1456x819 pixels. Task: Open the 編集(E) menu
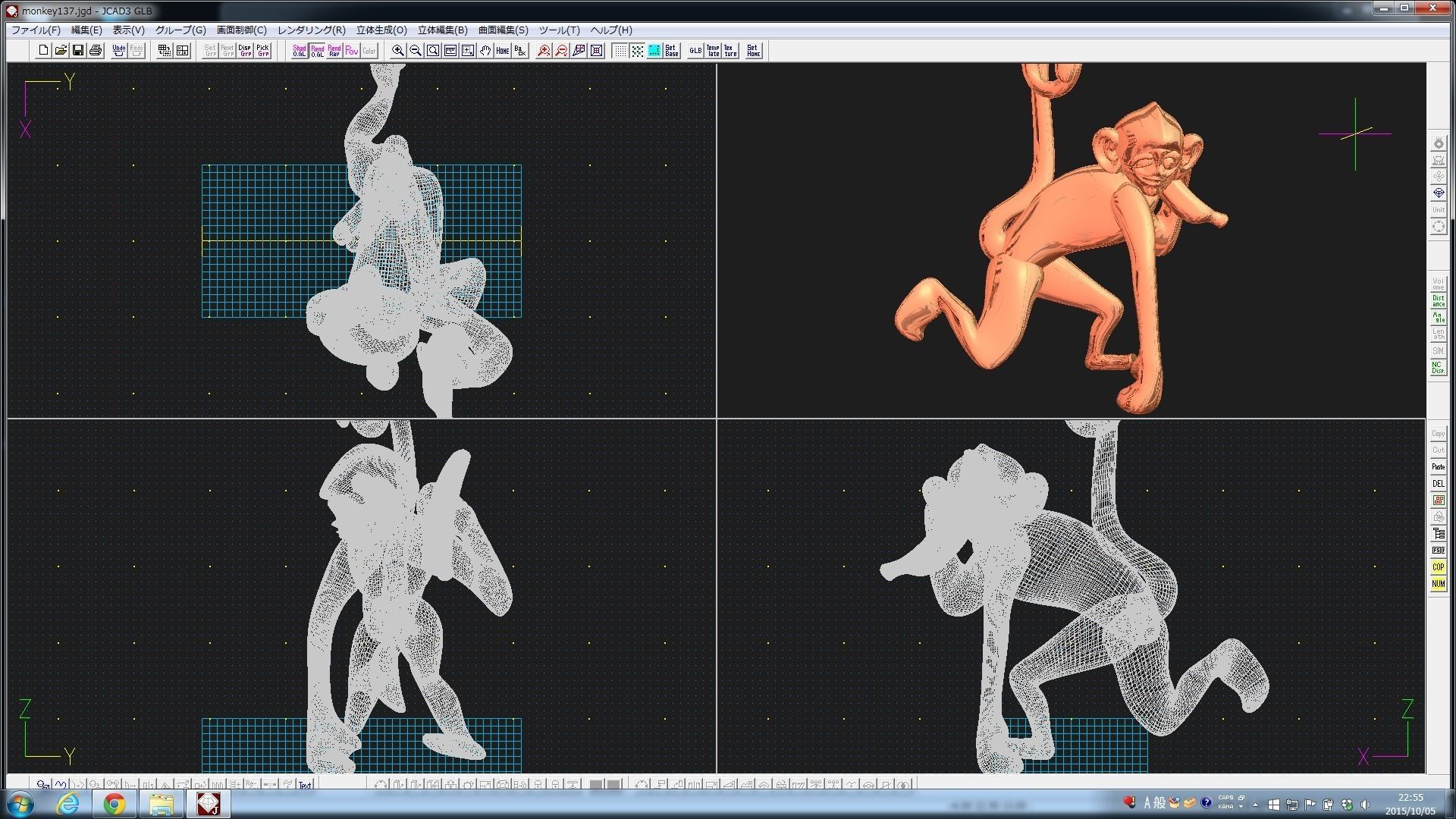tap(86, 30)
